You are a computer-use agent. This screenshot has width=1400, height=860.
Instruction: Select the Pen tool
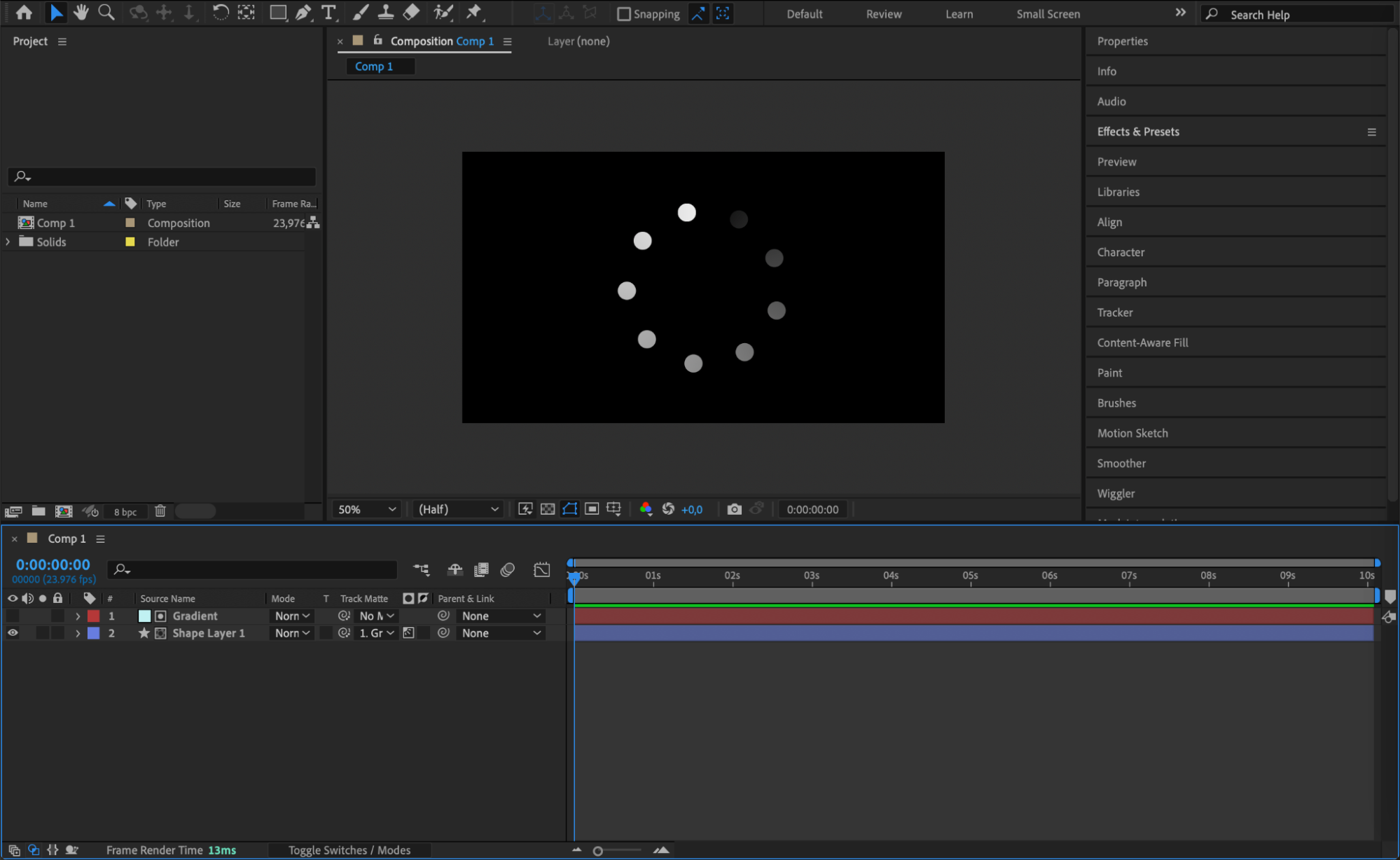(303, 12)
